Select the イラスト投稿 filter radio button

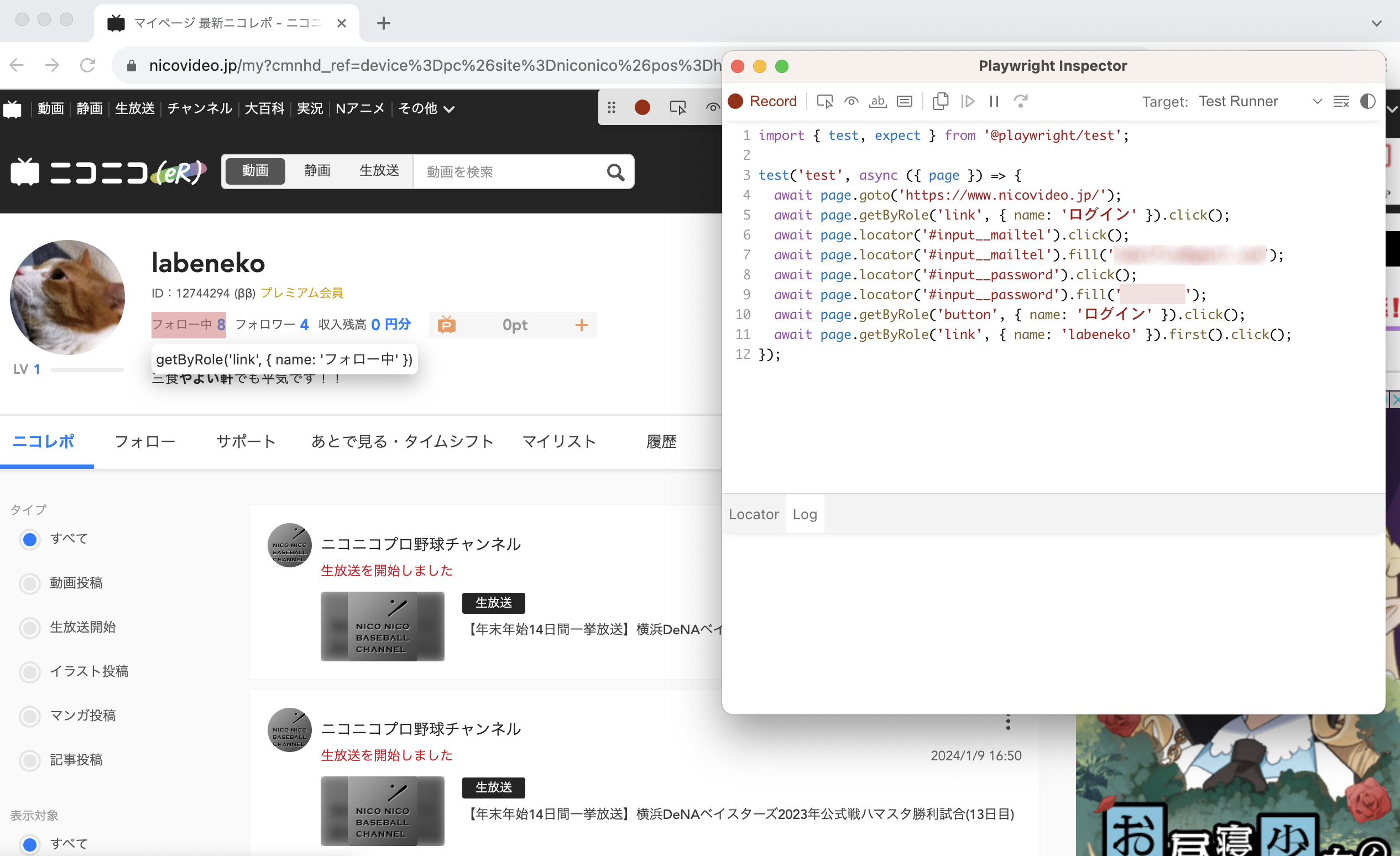29,672
